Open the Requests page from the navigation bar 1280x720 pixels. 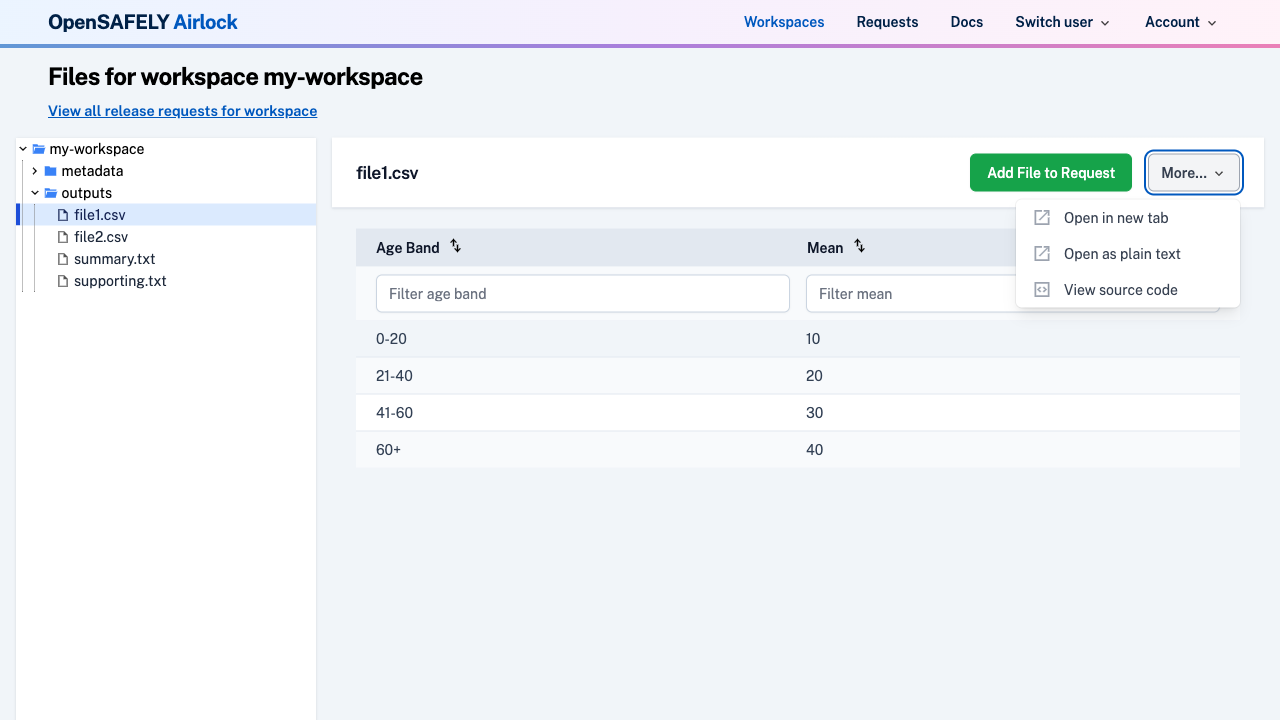click(x=887, y=21)
